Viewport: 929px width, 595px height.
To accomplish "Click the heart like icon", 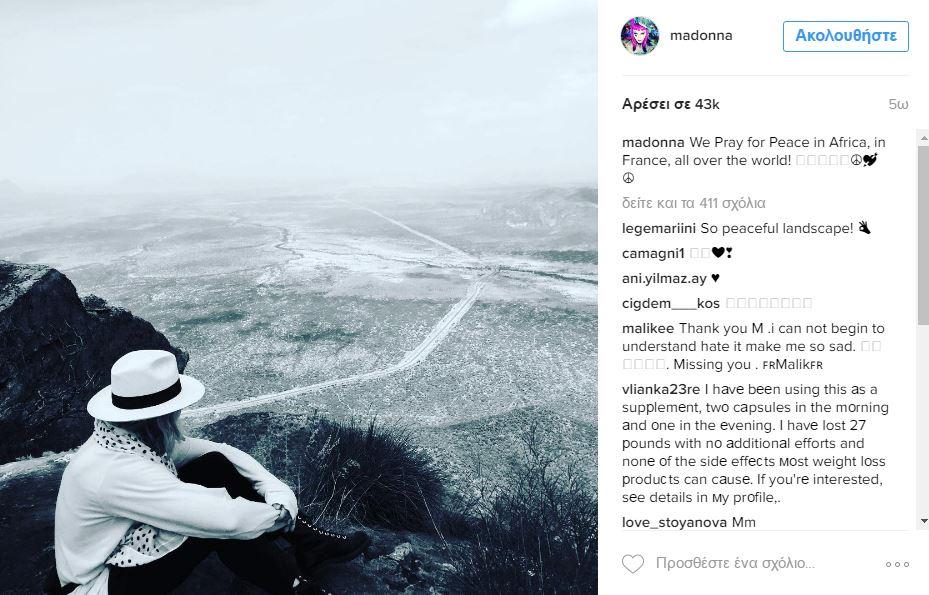I will coord(633,564).
